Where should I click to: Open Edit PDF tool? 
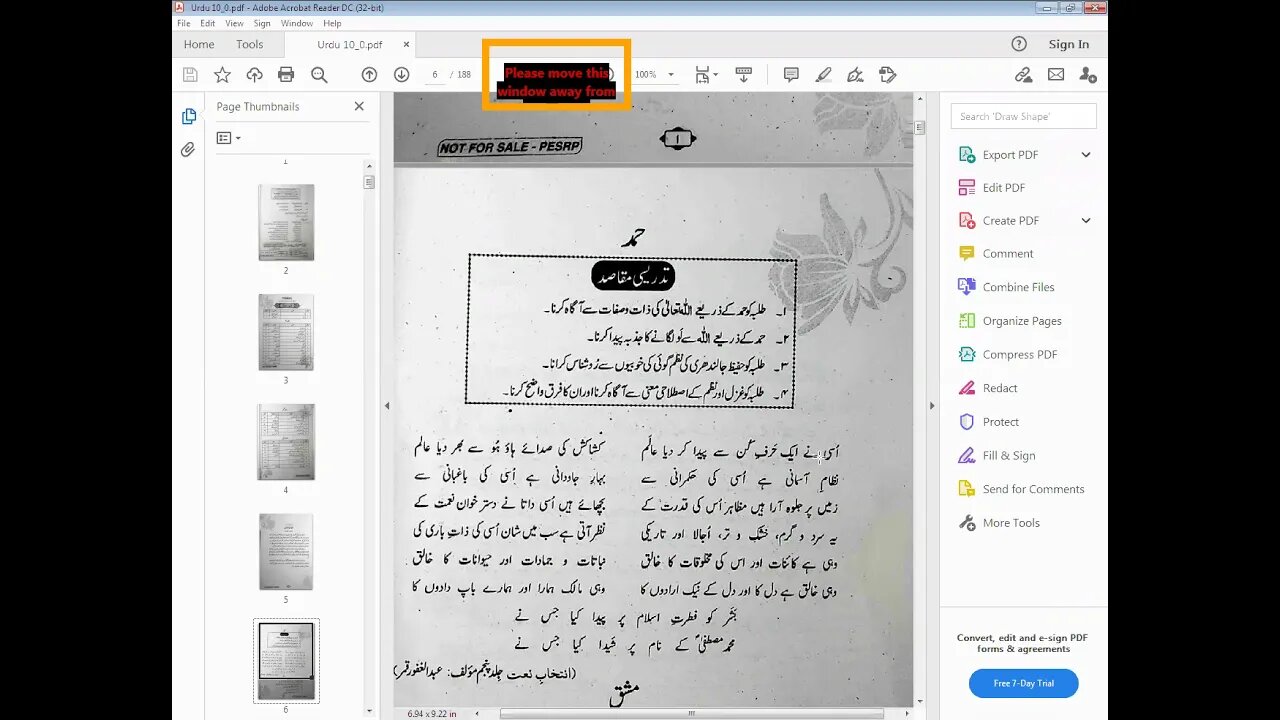pos(1003,188)
